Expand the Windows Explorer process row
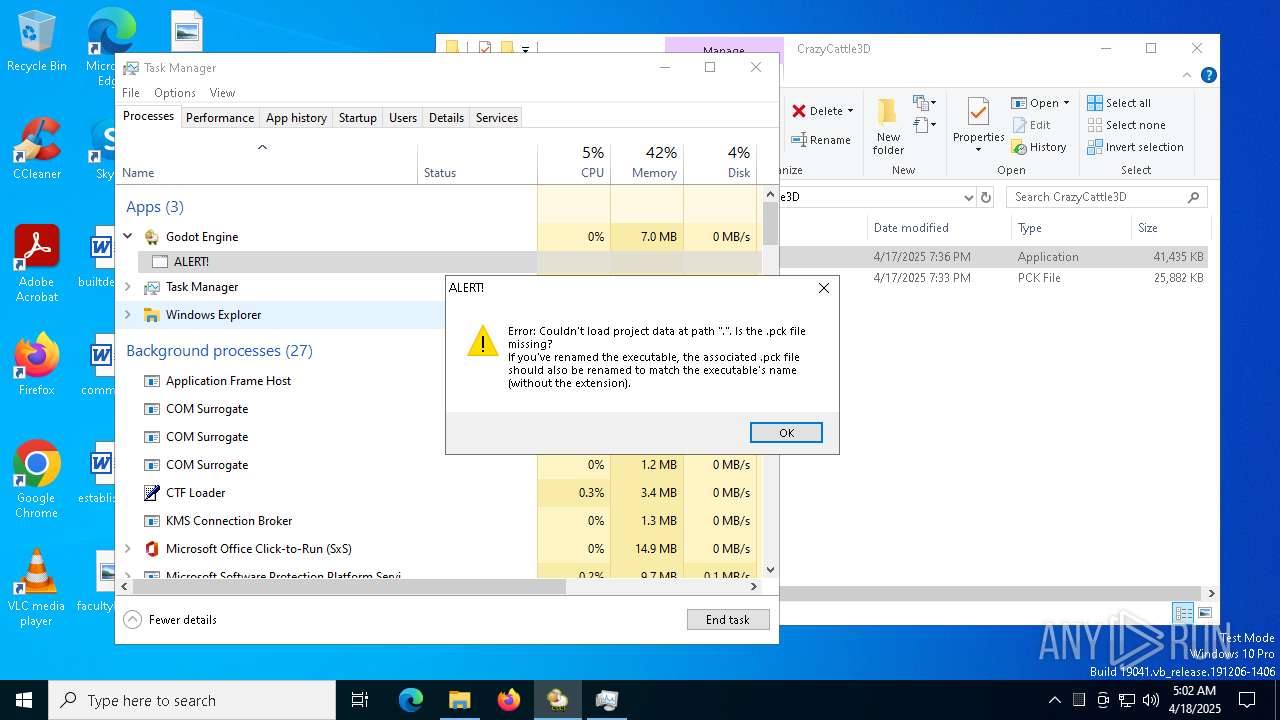Screen dimensions: 1280x720 (x=128, y=315)
